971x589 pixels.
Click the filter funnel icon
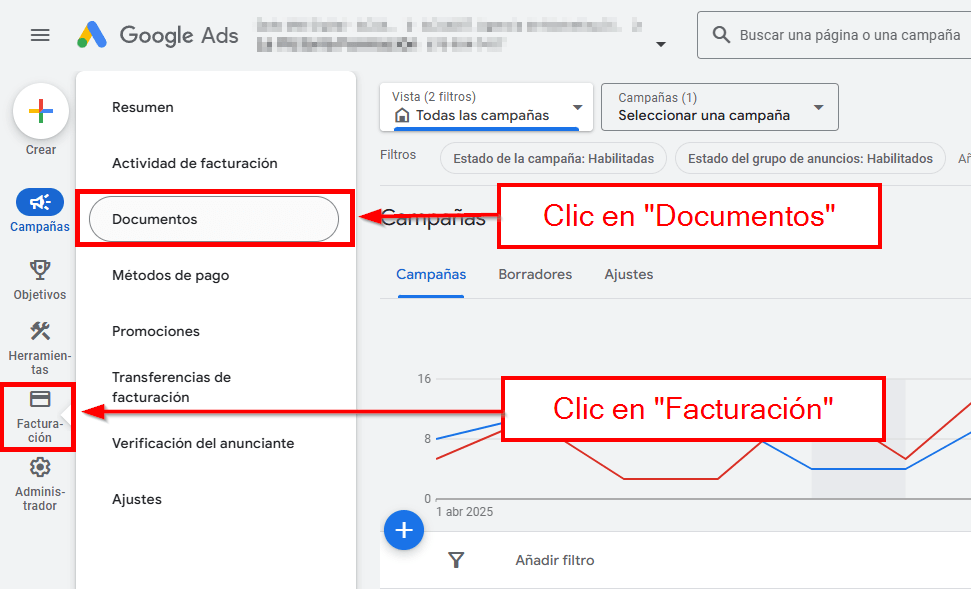click(x=456, y=560)
